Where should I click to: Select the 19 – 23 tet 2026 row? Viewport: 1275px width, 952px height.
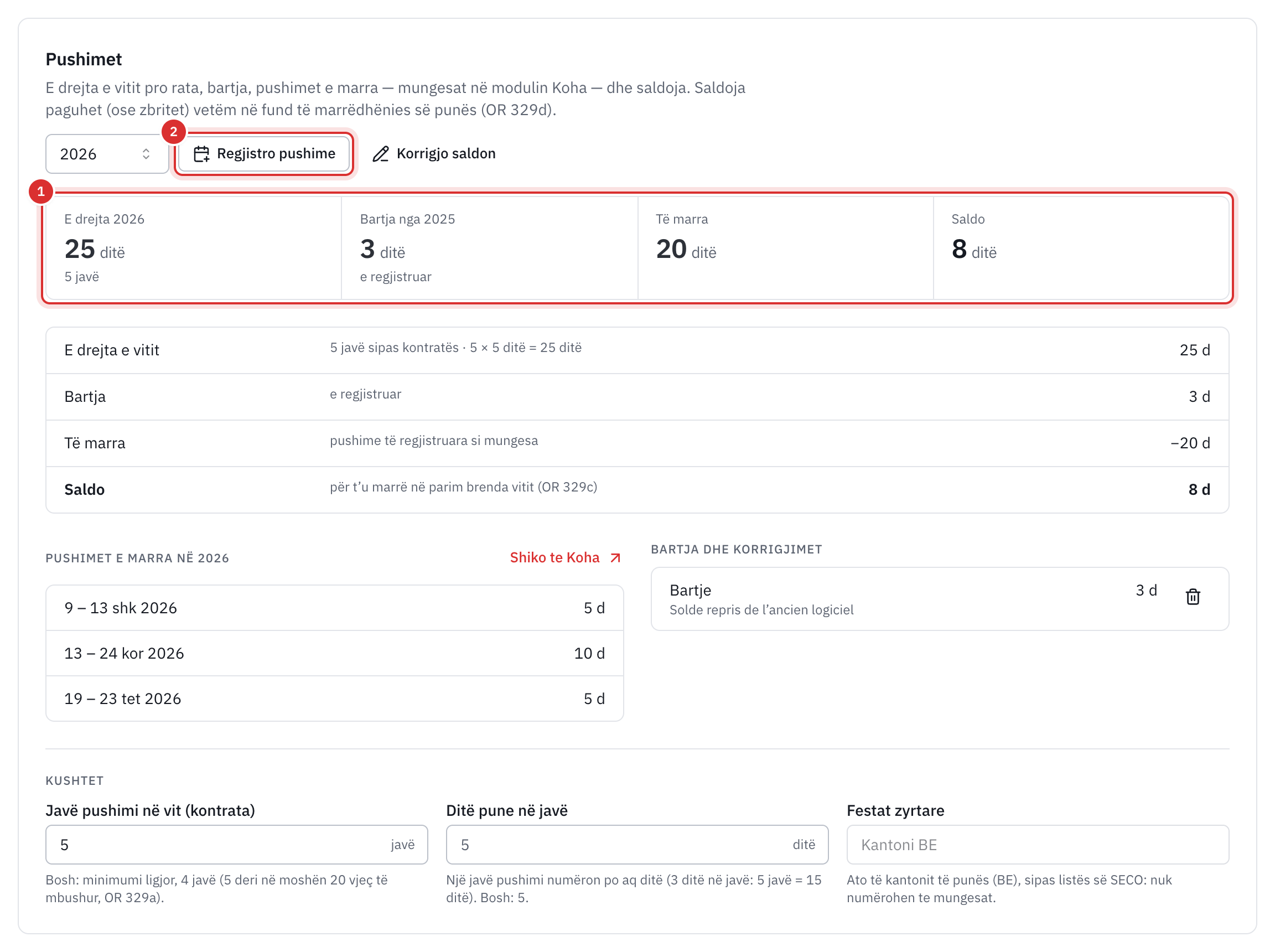point(334,699)
